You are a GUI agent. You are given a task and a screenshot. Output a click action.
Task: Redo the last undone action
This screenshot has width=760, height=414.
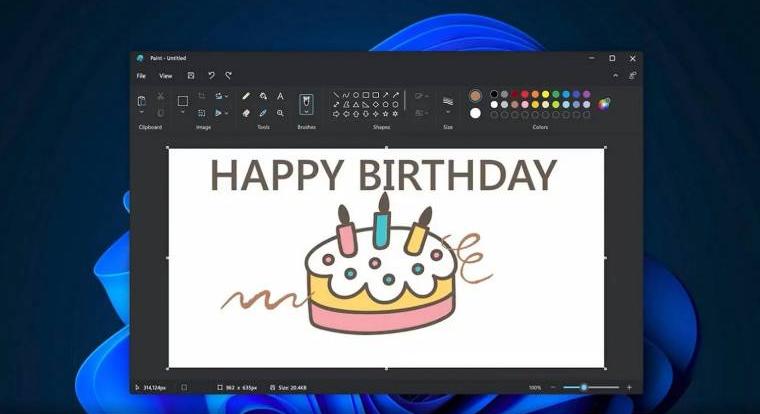tap(229, 75)
